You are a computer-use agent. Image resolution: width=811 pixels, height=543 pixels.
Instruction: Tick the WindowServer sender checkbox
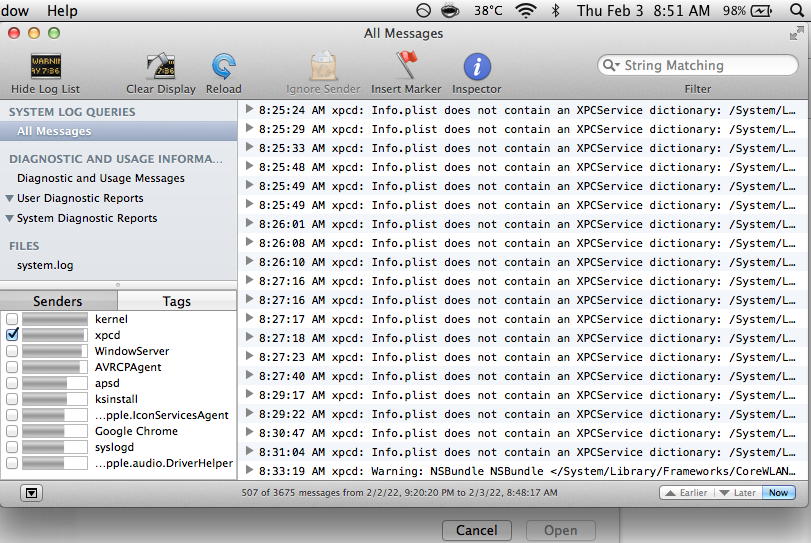(x=12, y=351)
